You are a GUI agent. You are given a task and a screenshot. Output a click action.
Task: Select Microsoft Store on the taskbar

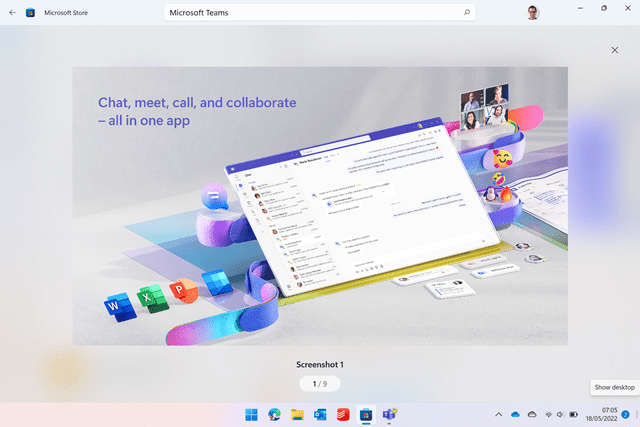(x=366, y=415)
